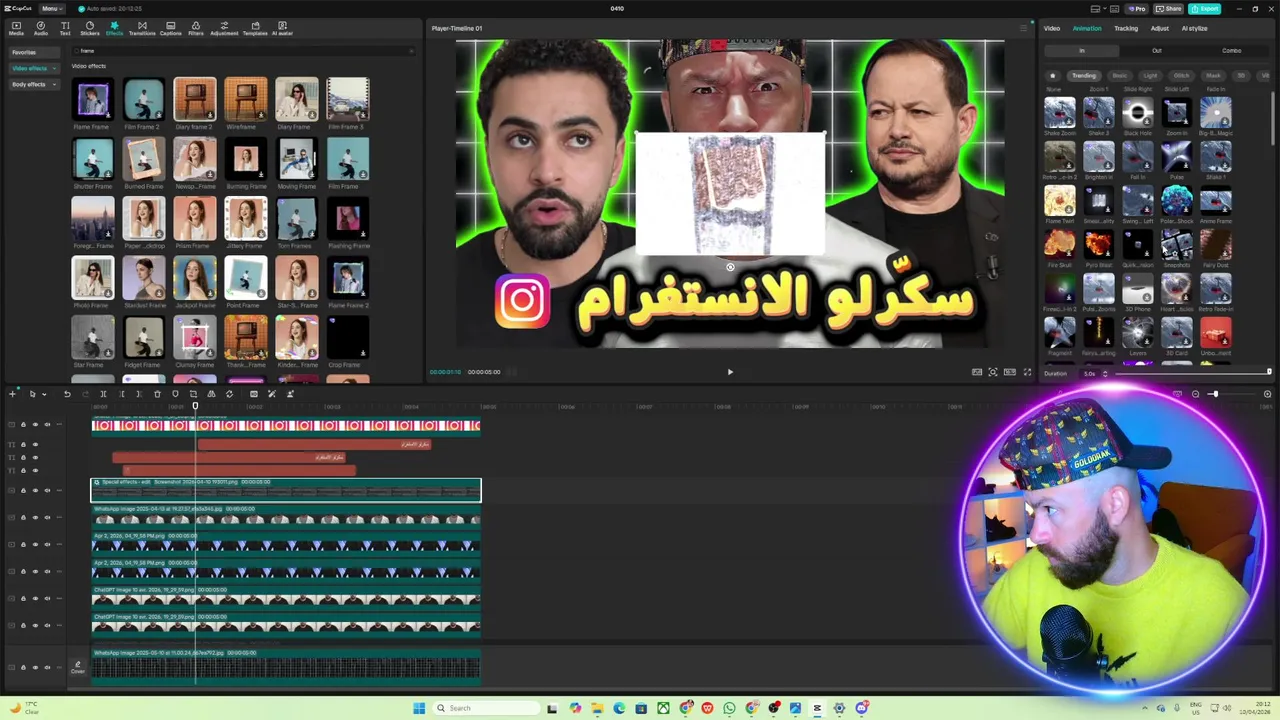The height and width of the screenshot is (720, 1280).
Task: Click the Undo icon in timeline toolbar
Action: pos(67,394)
